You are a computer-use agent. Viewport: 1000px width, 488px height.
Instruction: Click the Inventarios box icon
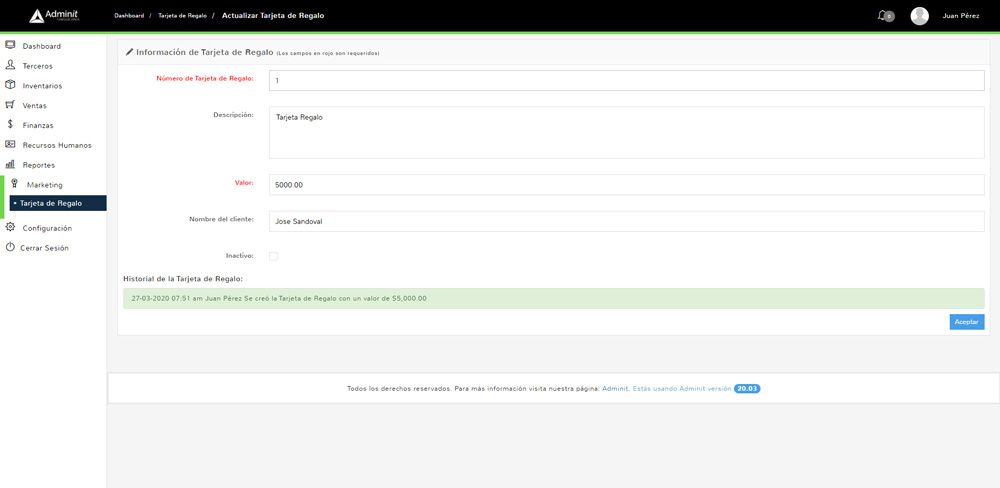pos(10,85)
